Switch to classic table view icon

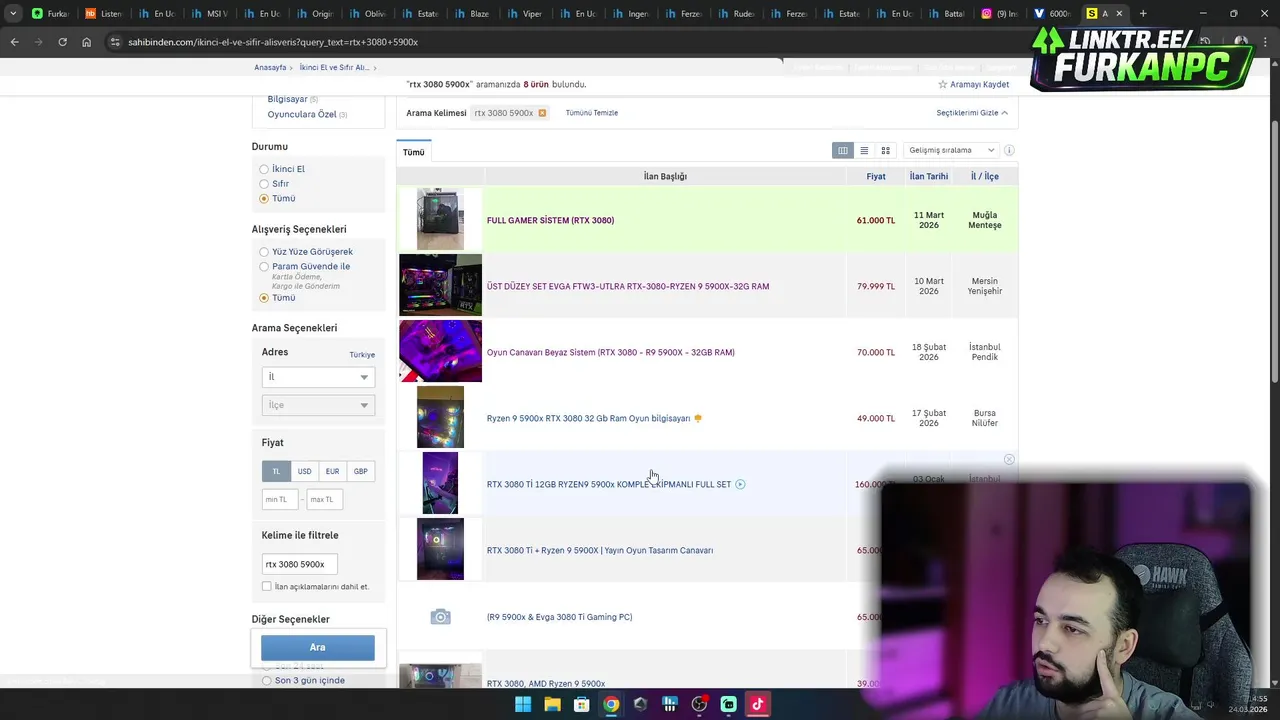843,150
